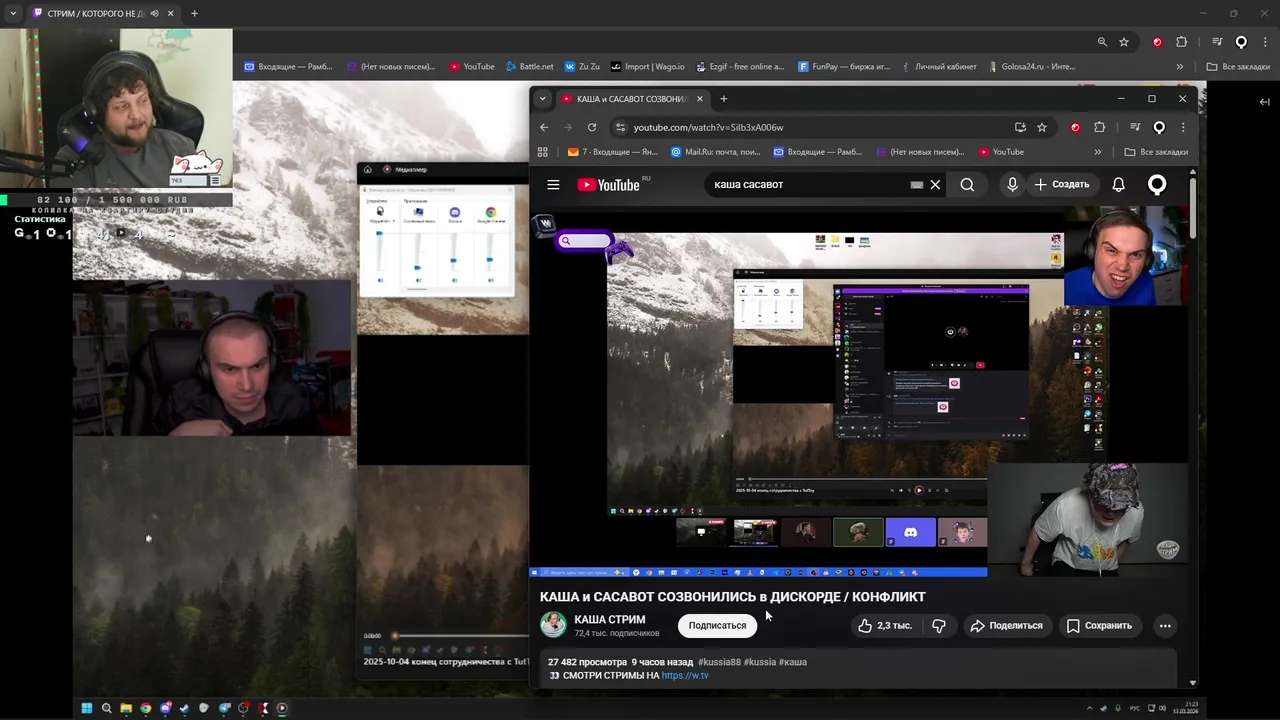The width and height of the screenshot is (1280, 720).
Task: Click the YouTube video player area
Action: (860, 392)
